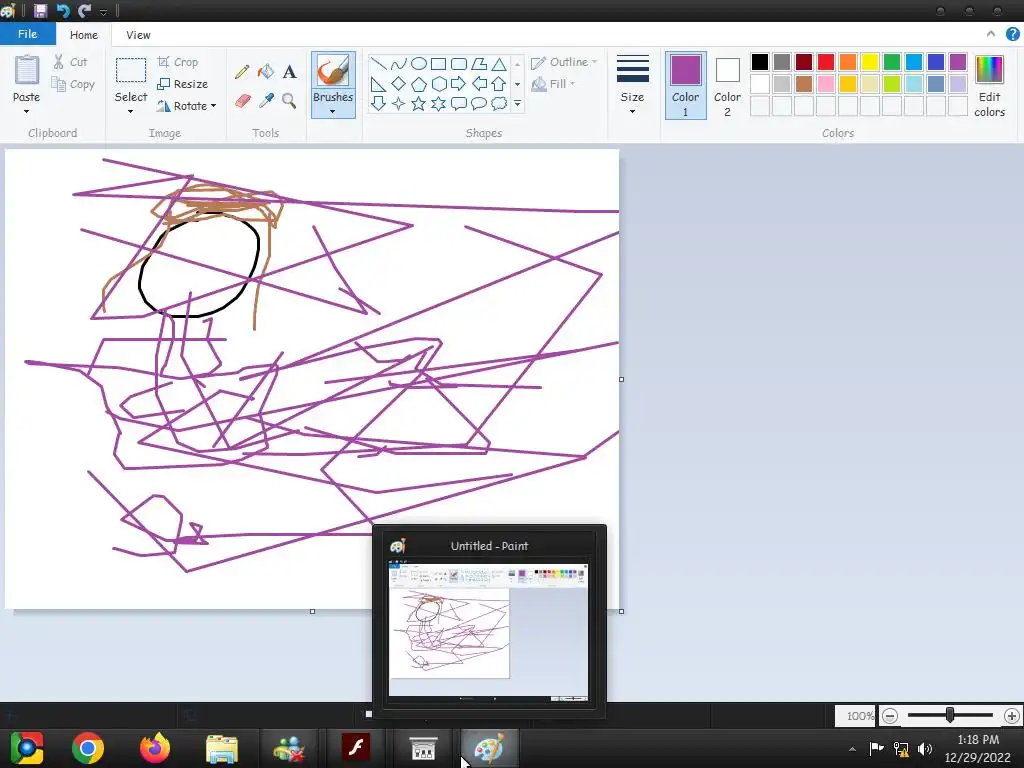Select the Color picker eyedropper tool
The width and height of the screenshot is (1024, 768).
[266, 101]
